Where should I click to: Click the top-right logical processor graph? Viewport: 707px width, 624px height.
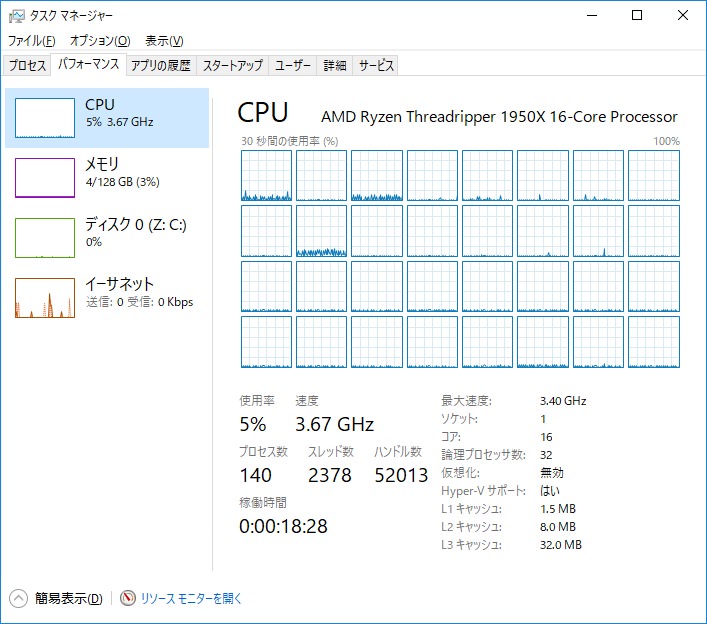654,175
